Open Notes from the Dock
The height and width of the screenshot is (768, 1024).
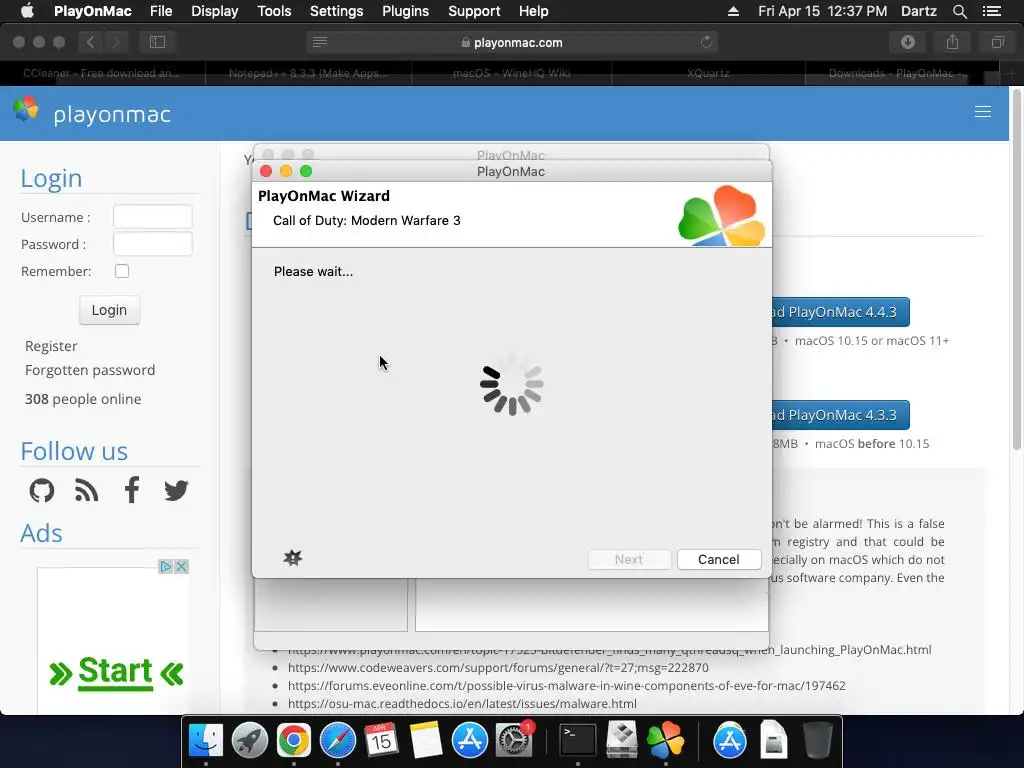[x=426, y=741]
